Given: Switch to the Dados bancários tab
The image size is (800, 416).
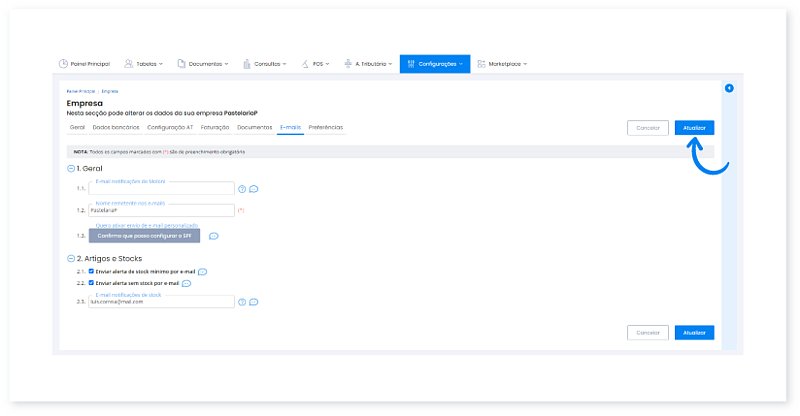Looking at the screenshot, I should [115, 128].
